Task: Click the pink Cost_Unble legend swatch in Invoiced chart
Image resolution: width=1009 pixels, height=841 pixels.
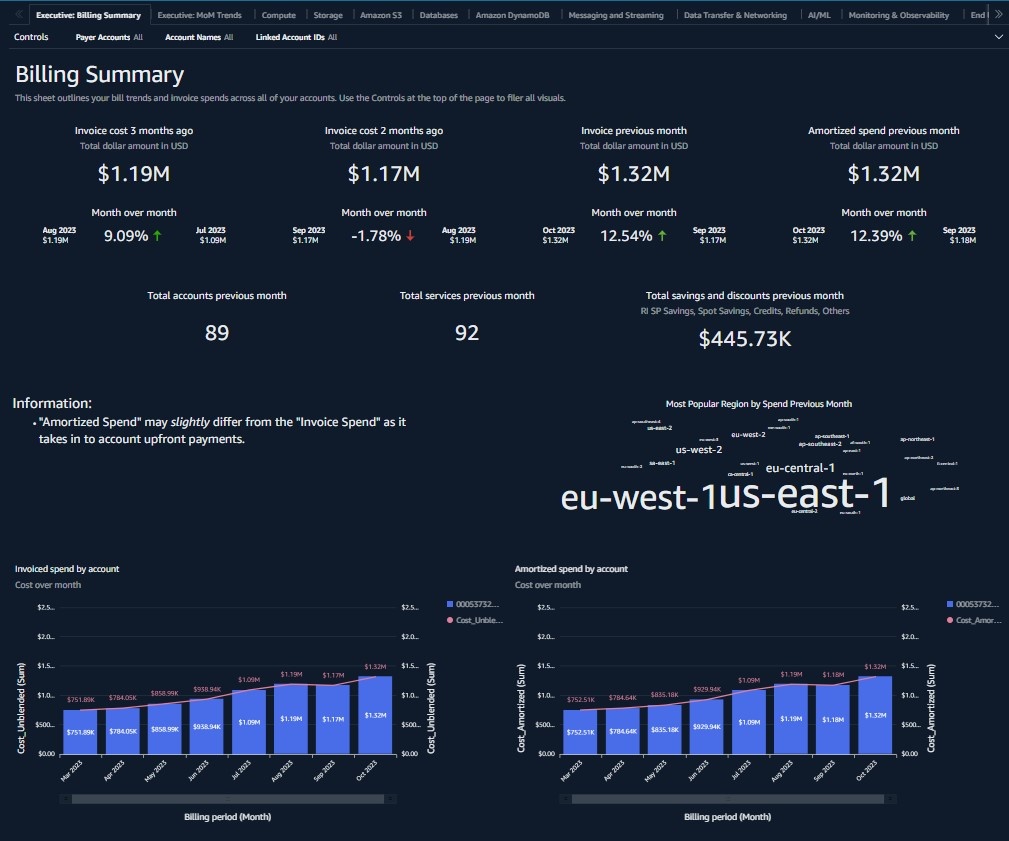Action: click(x=450, y=620)
